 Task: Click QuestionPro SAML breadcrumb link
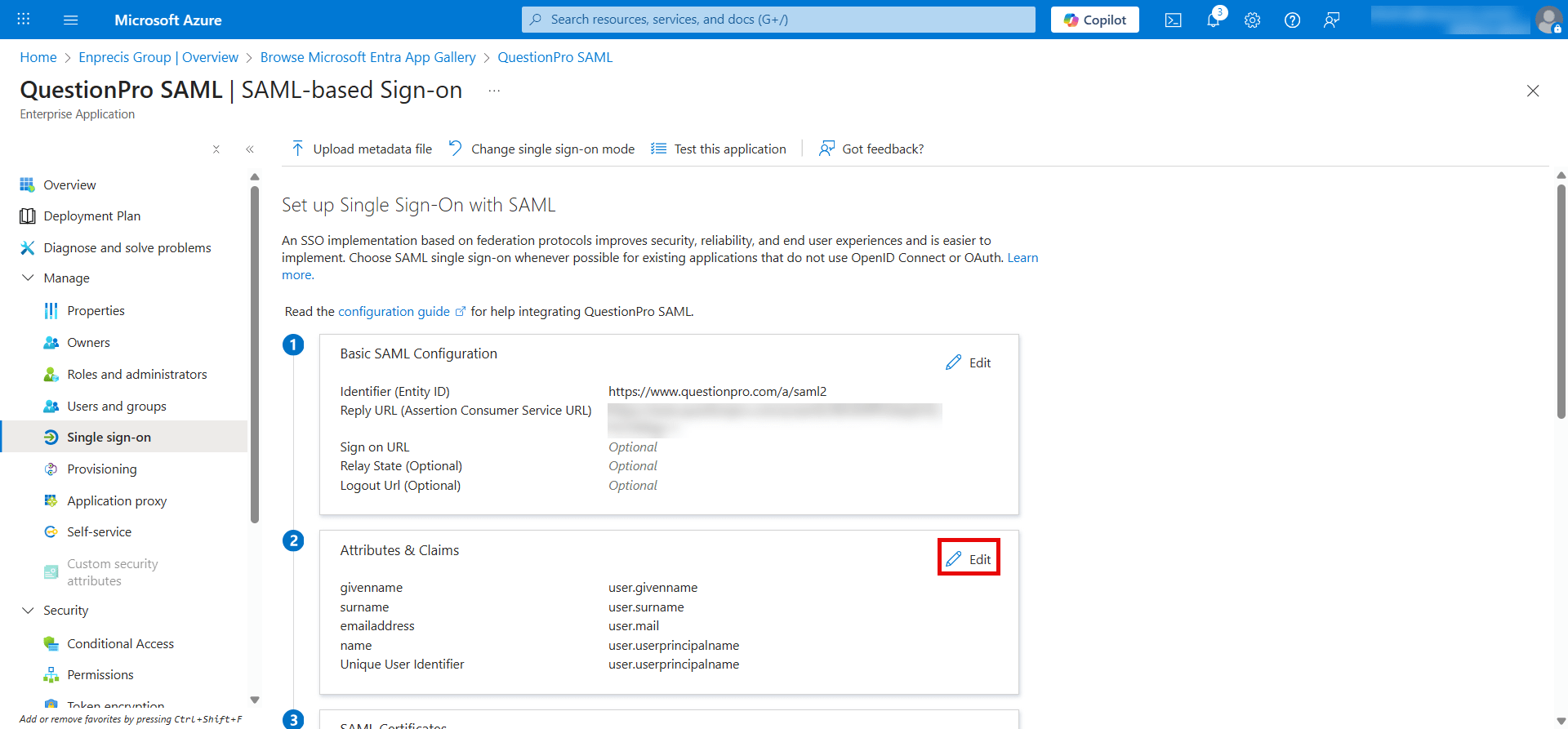click(x=555, y=57)
